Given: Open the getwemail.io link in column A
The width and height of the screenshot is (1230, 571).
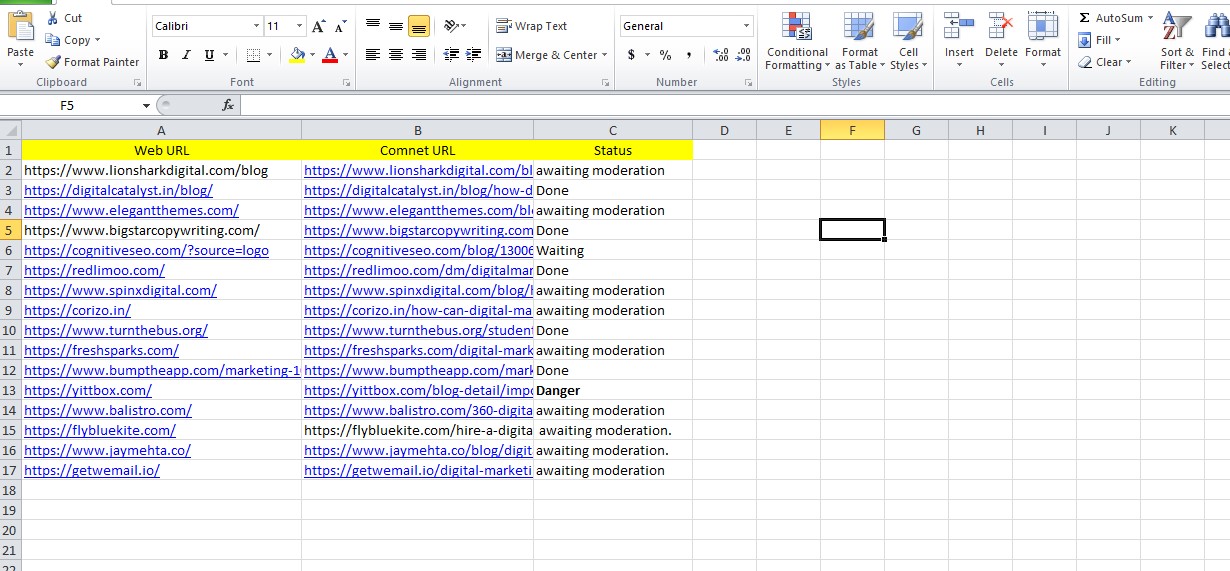Looking at the screenshot, I should (92, 470).
